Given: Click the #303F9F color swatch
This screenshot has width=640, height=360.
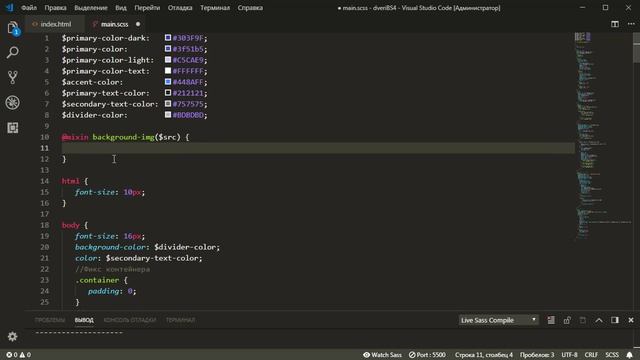Looking at the screenshot, I should [x=168, y=38].
